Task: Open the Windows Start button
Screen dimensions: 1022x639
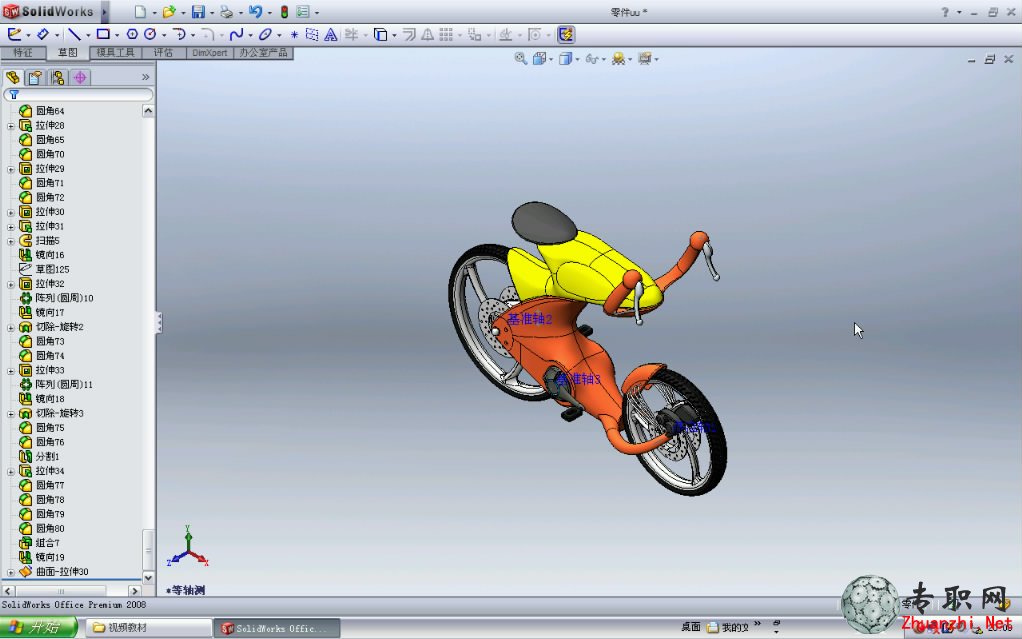Action: click(38, 627)
